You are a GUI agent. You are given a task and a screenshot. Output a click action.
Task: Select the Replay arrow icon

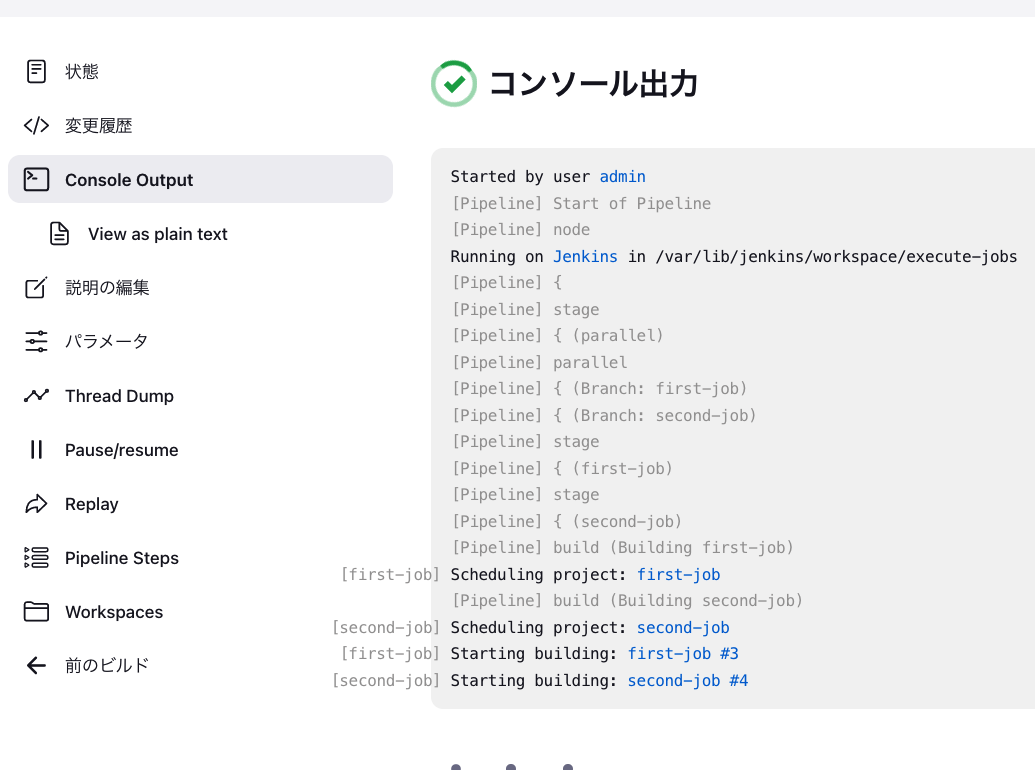click(36, 503)
